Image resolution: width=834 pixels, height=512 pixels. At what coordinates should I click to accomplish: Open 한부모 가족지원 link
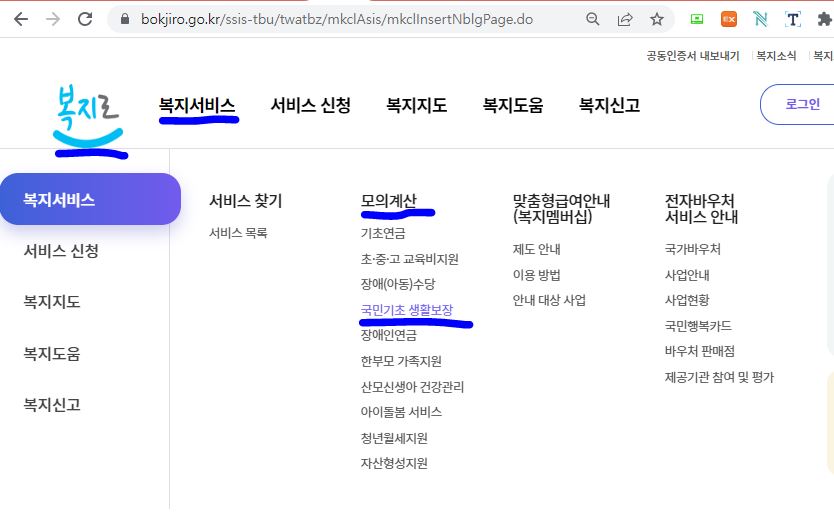point(401,361)
